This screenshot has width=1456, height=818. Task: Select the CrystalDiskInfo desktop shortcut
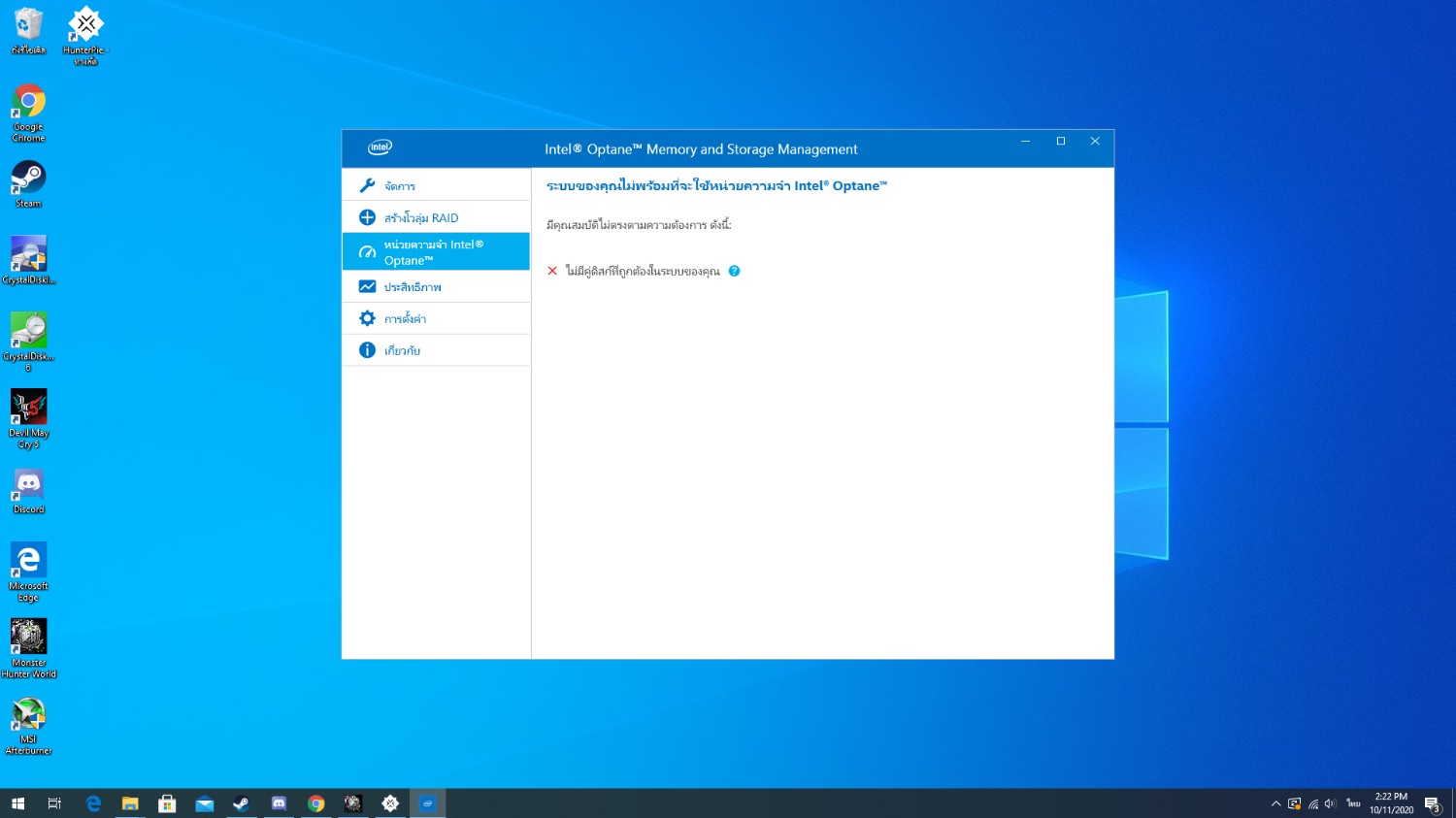[x=29, y=261]
